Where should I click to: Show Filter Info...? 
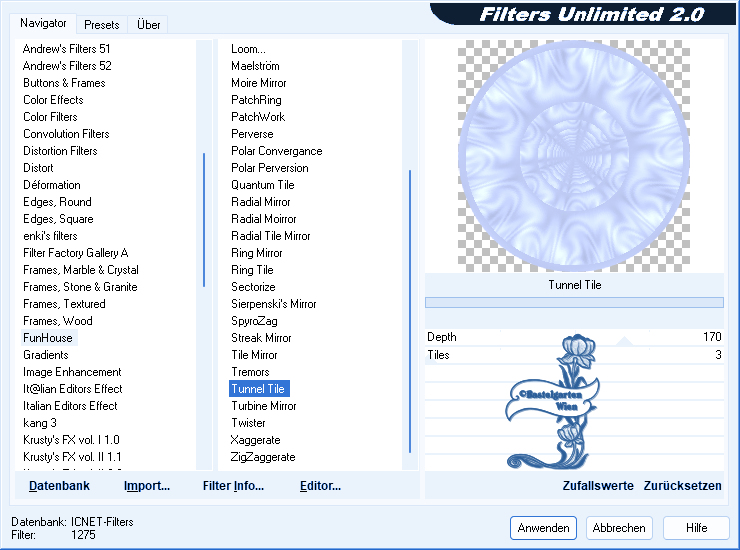click(233, 486)
